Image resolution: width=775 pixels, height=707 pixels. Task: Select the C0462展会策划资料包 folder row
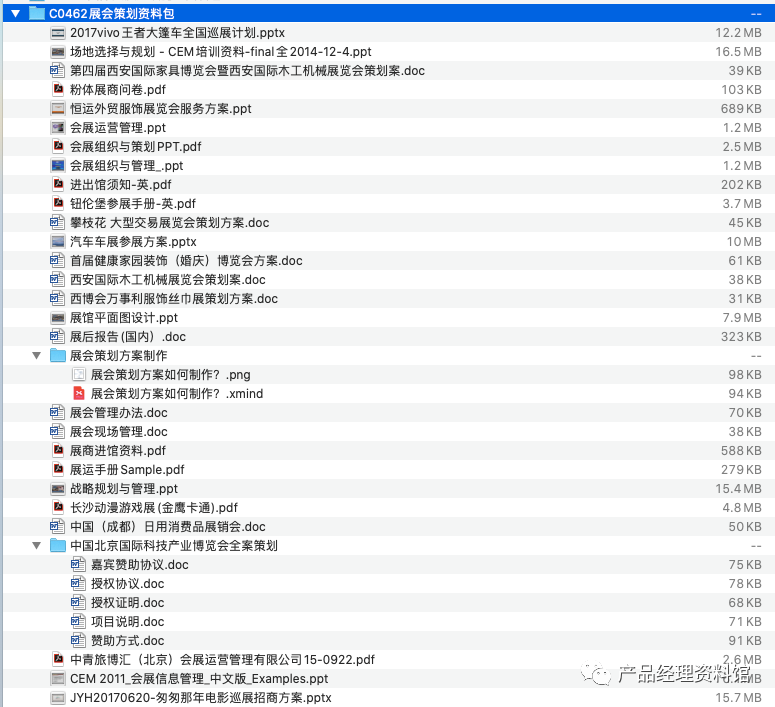pos(388,13)
